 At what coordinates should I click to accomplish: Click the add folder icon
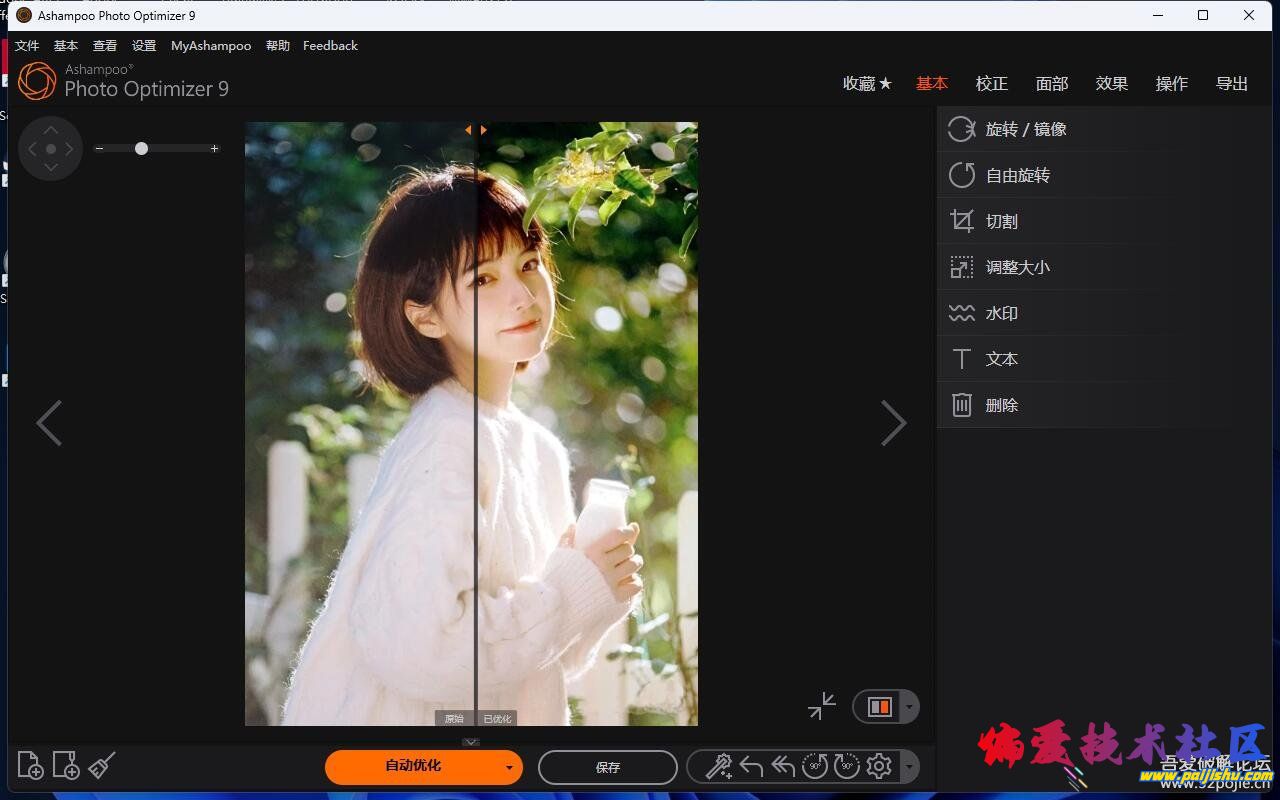click(x=66, y=766)
